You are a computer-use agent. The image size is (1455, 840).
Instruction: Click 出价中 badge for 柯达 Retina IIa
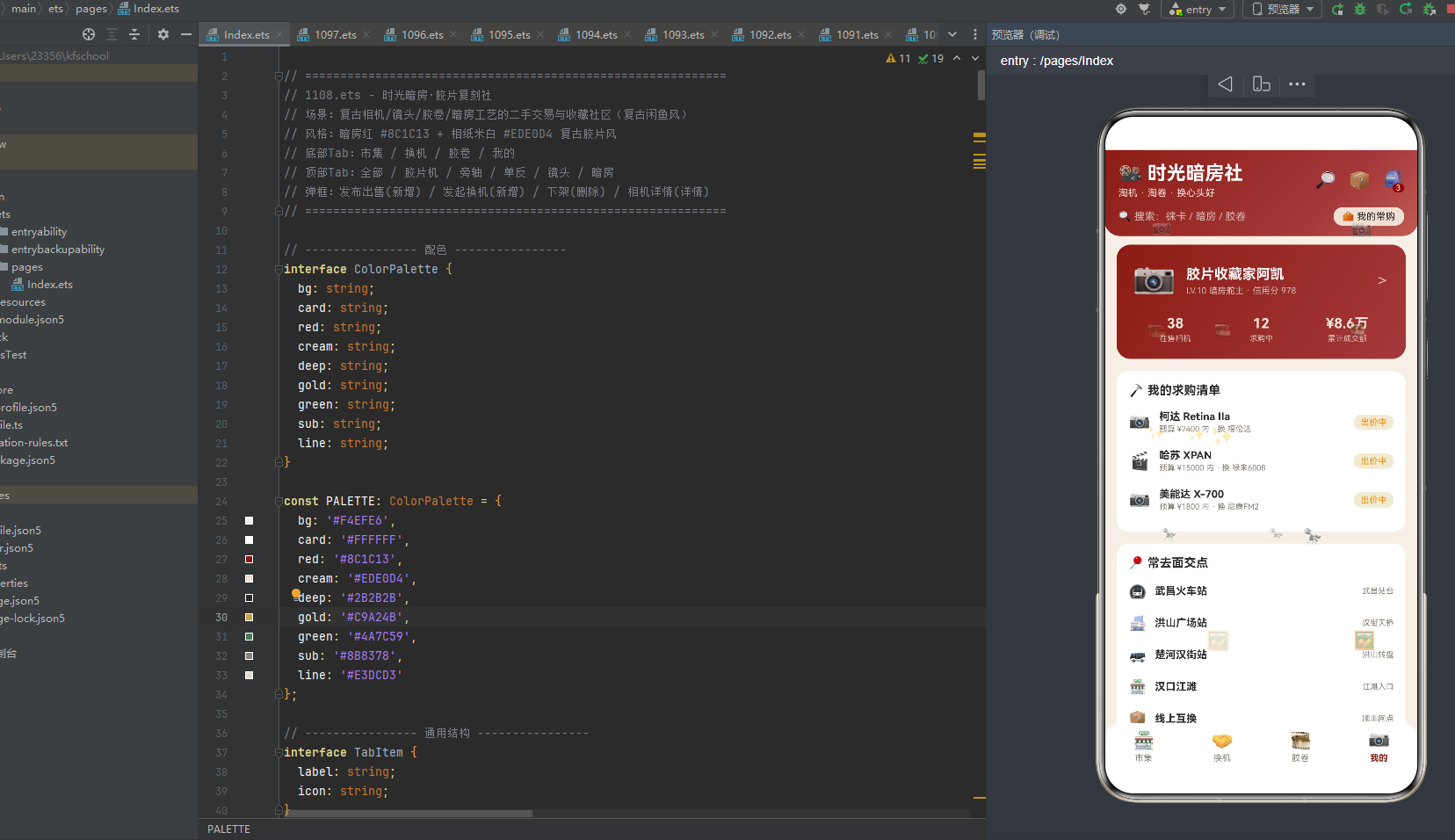pos(1372,423)
